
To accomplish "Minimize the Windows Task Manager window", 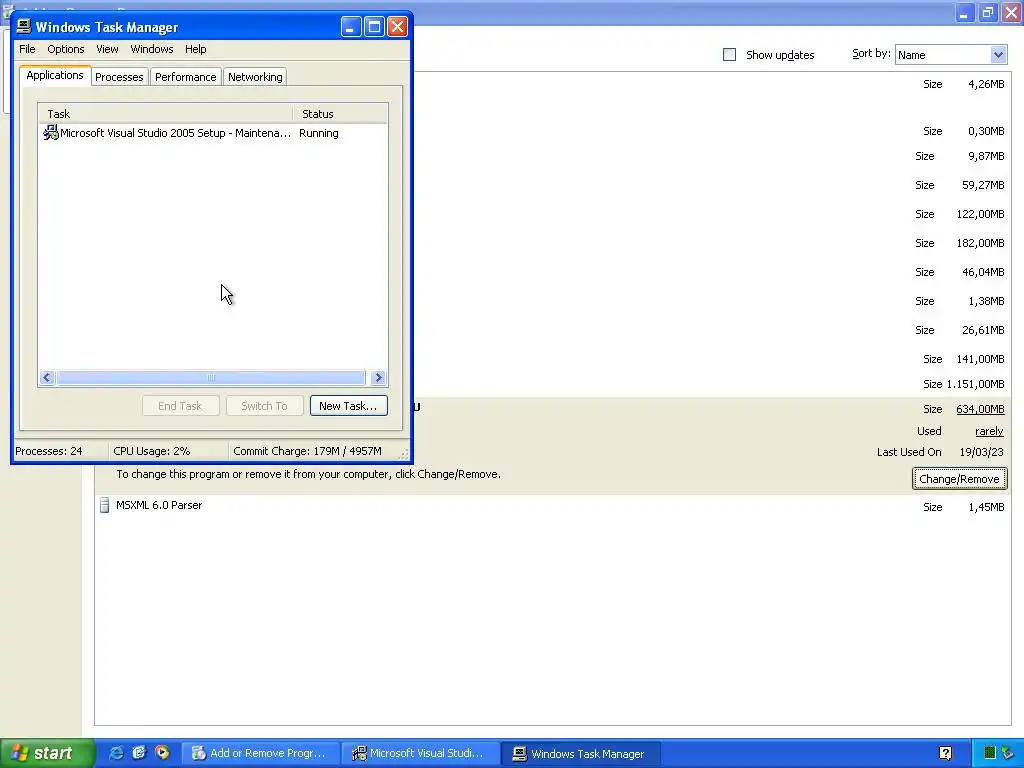I will pyautogui.click(x=351, y=27).
